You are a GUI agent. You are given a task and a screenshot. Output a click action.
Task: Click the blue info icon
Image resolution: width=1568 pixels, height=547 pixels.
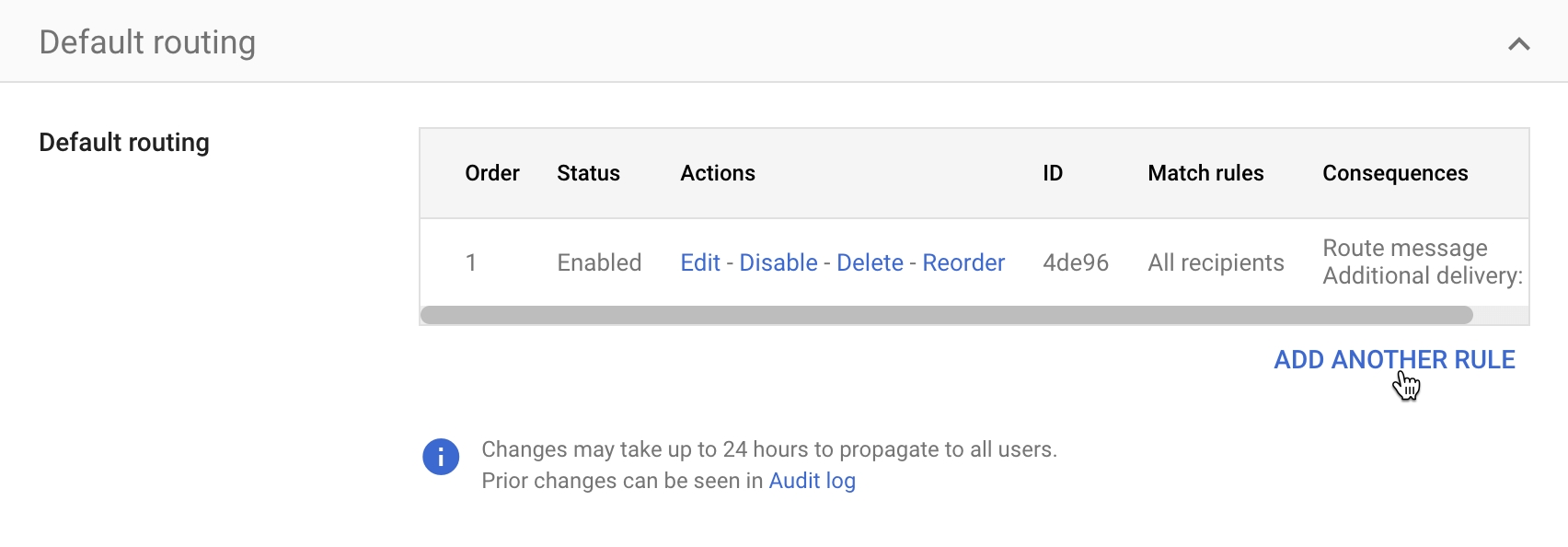pos(441,457)
